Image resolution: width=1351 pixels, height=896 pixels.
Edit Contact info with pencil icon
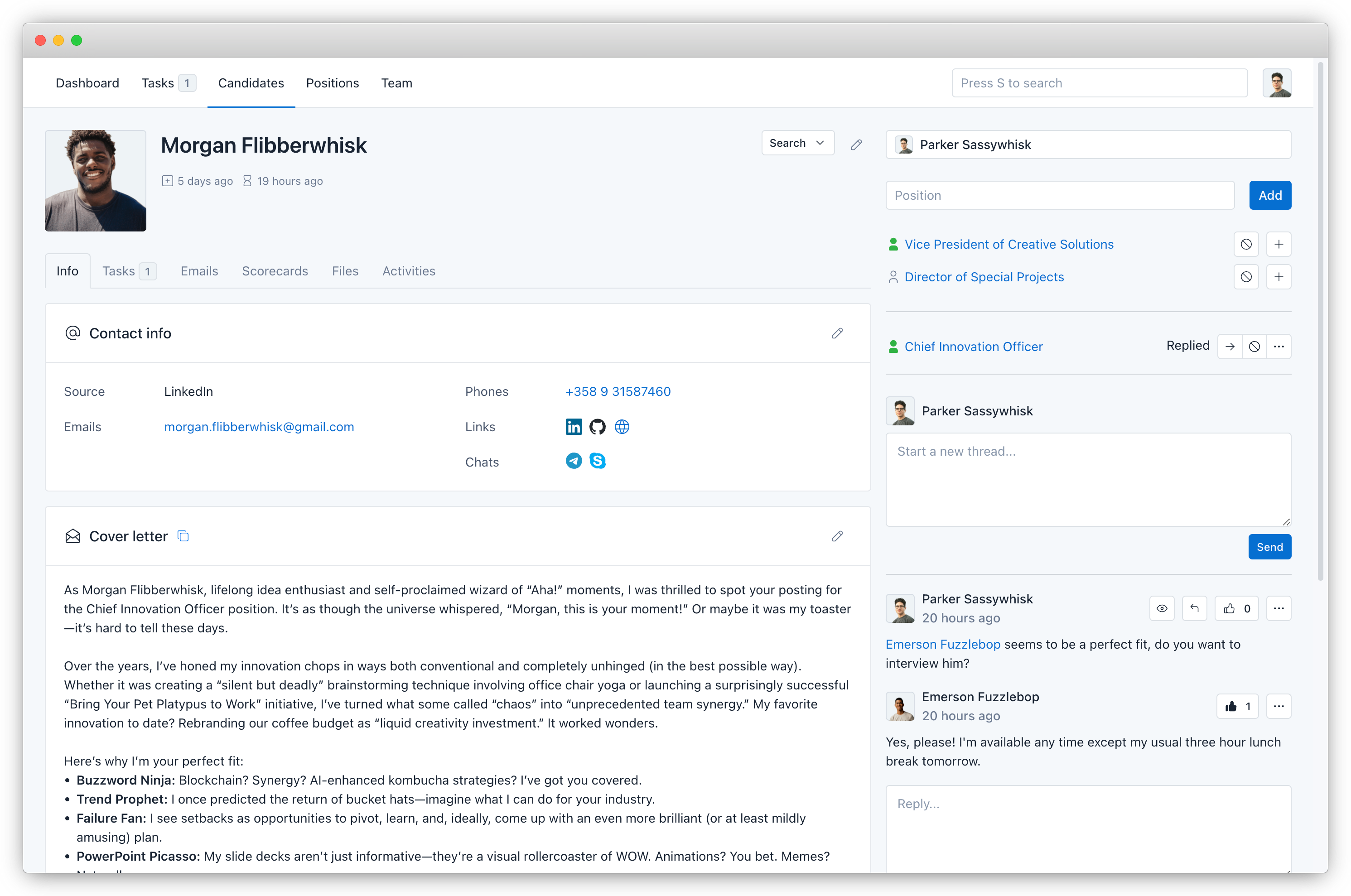pos(837,333)
